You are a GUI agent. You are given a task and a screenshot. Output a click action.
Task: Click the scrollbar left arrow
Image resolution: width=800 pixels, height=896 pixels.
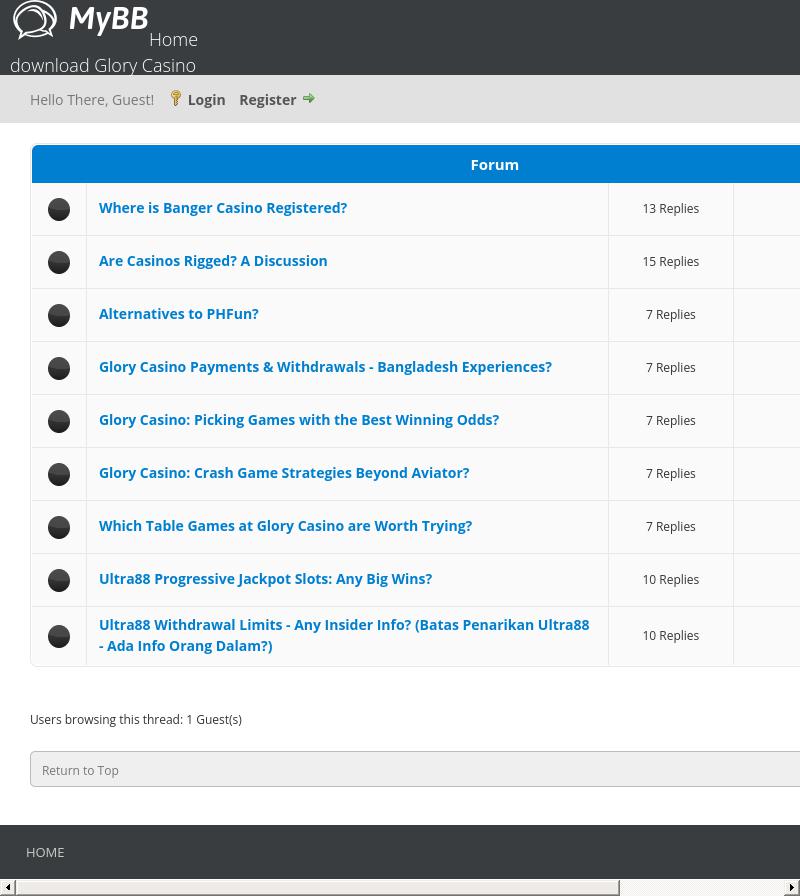[x=7, y=887]
